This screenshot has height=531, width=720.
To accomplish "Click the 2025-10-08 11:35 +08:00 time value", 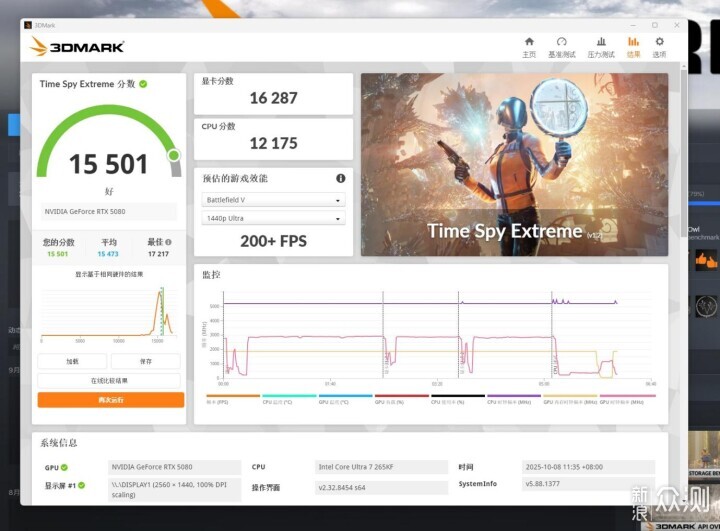I will pos(588,467).
